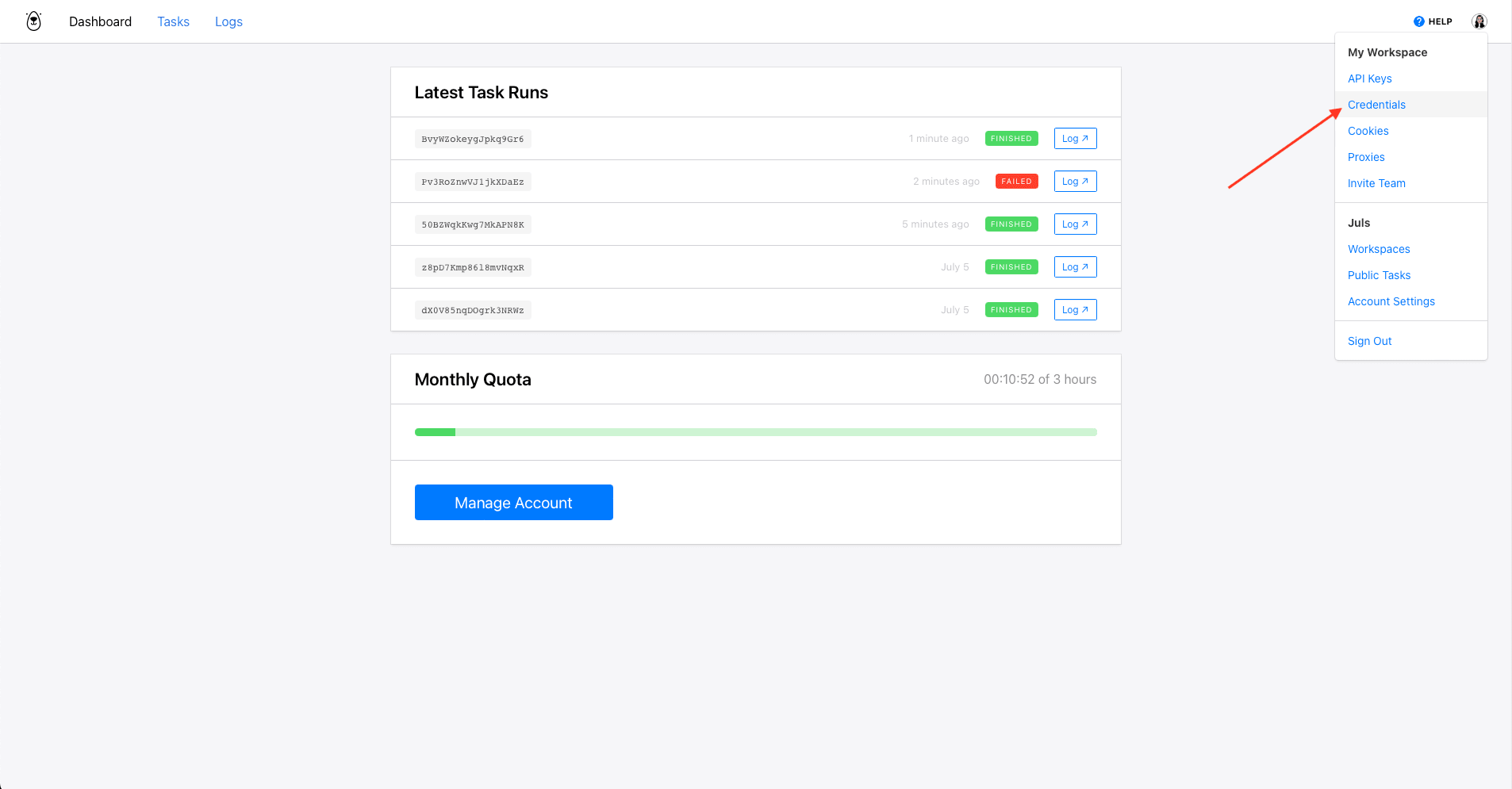Open the Log for task BvyWZokeygJpkq9Gr6
The height and width of the screenshot is (789, 1512).
click(x=1075, y=138)
